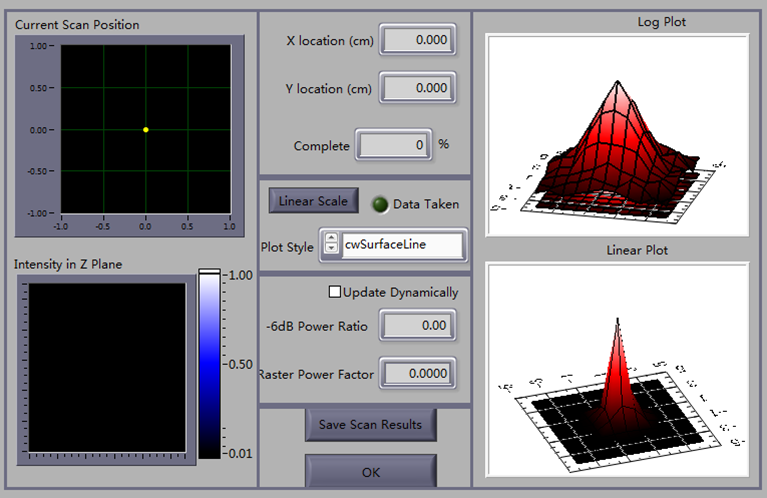This screenshot has height=498, width=767.
Task: Select the Y location (cm) field
Action: click(x=417, y=88)
